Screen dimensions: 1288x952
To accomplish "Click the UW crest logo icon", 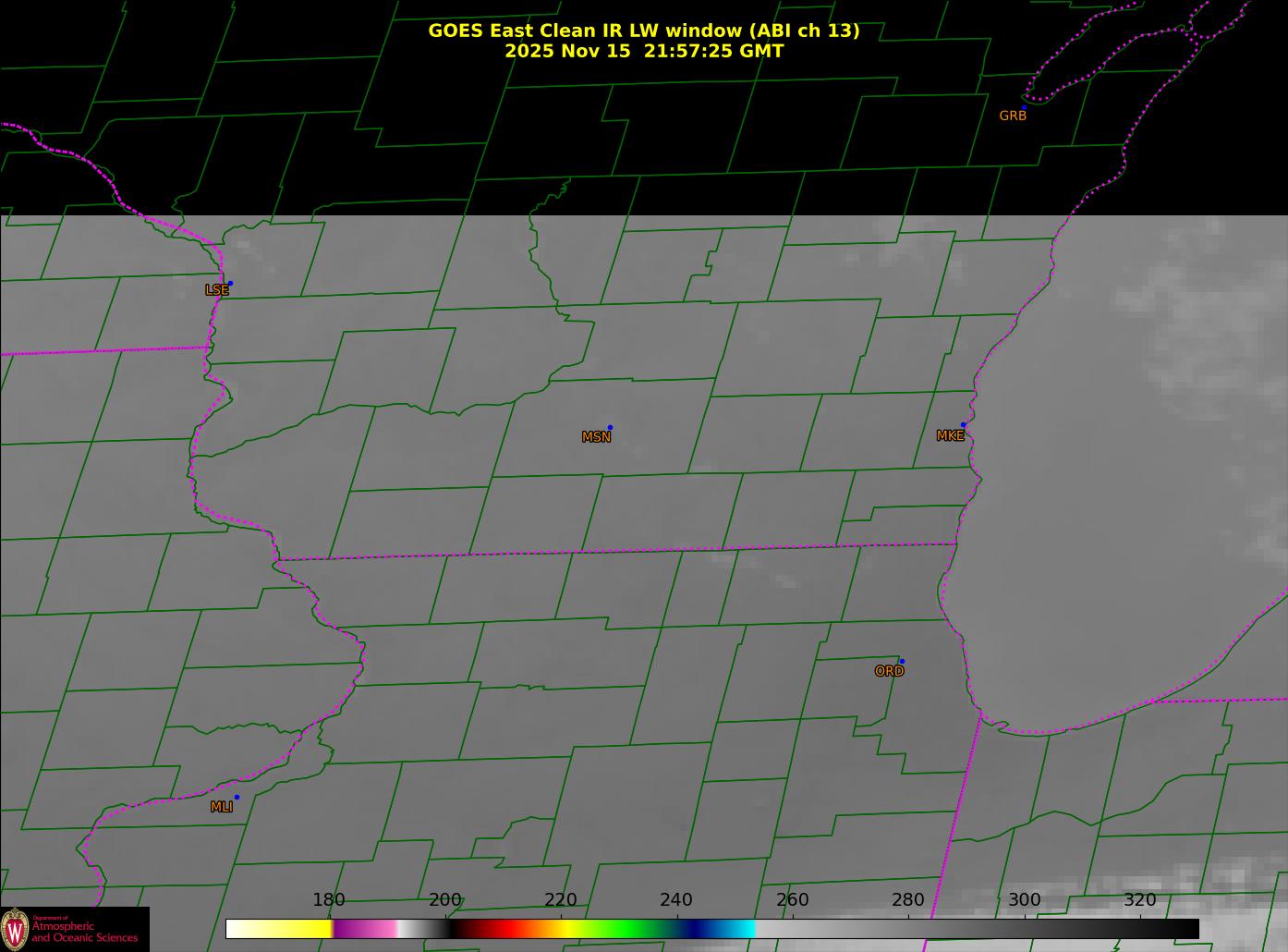I will tap(15, 928).
